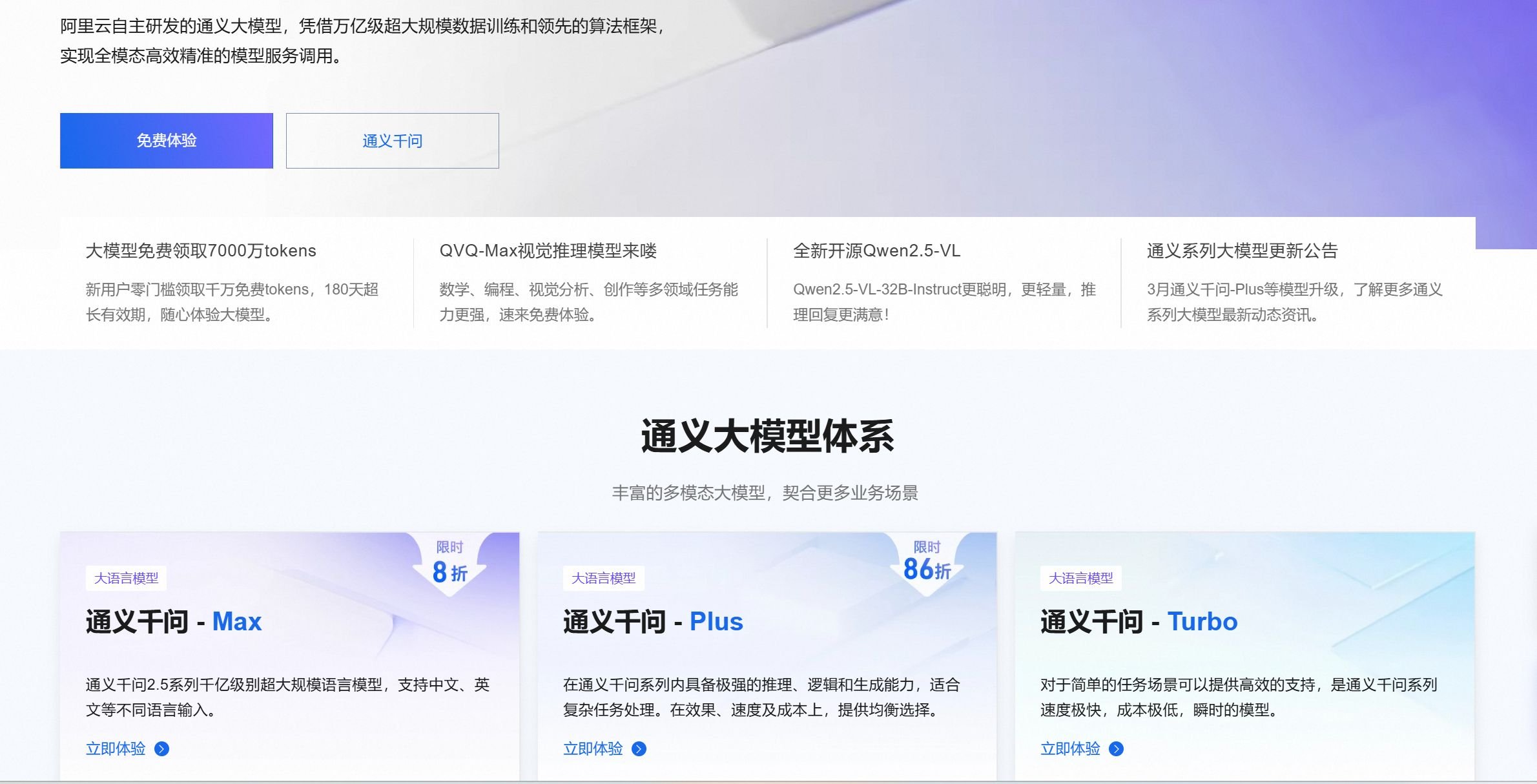Click the 通义千问 - Turbo card title
This screenshot has width=1537, height=784.
(x=1139, y=621)
